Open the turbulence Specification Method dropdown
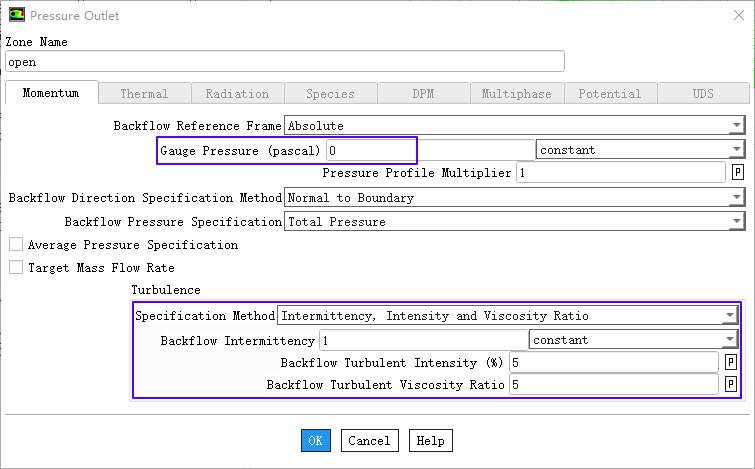This screenshot has height=469, width=755. [x=507, y=316]
